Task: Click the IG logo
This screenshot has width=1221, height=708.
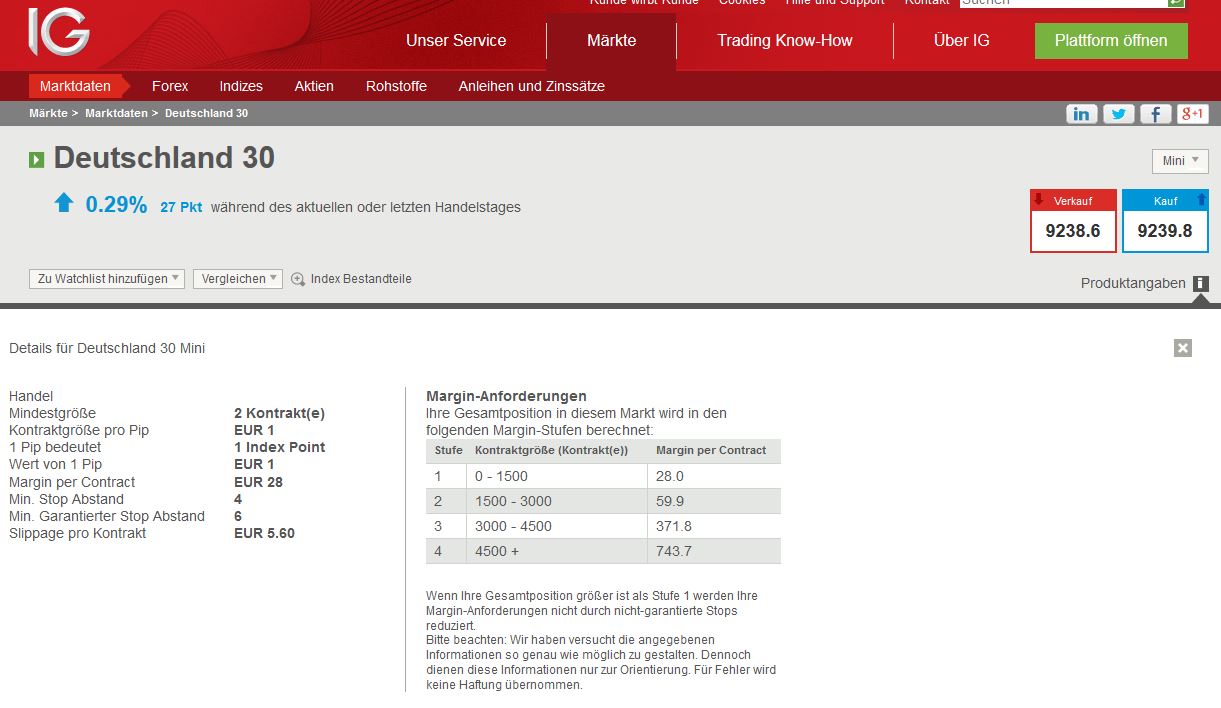Action: click(x=59, y=31)
